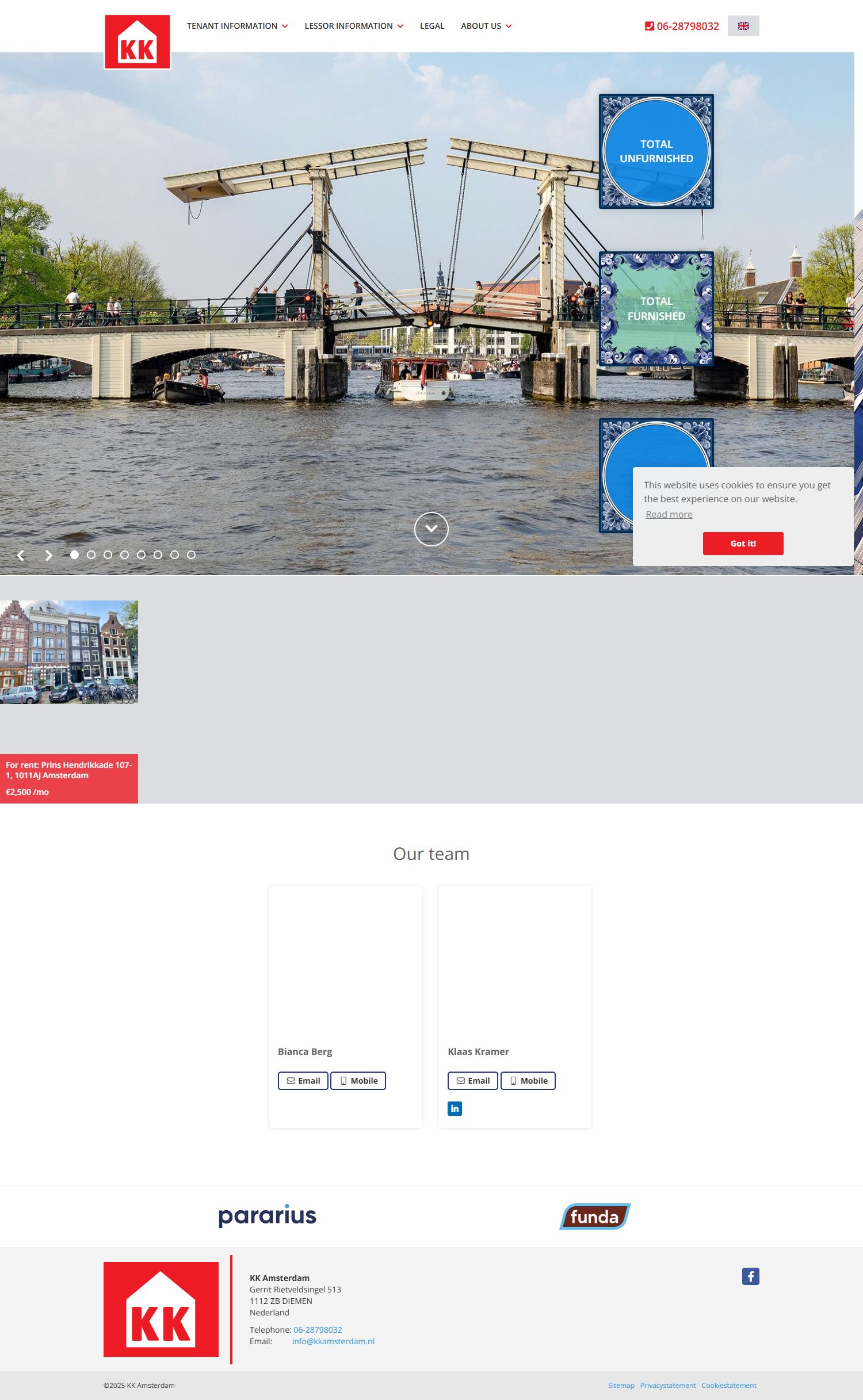This screenshot has height=1400, width=863.
Task: Email info@kkamsterdam.nl from footer
Action: coord(333,1341)
